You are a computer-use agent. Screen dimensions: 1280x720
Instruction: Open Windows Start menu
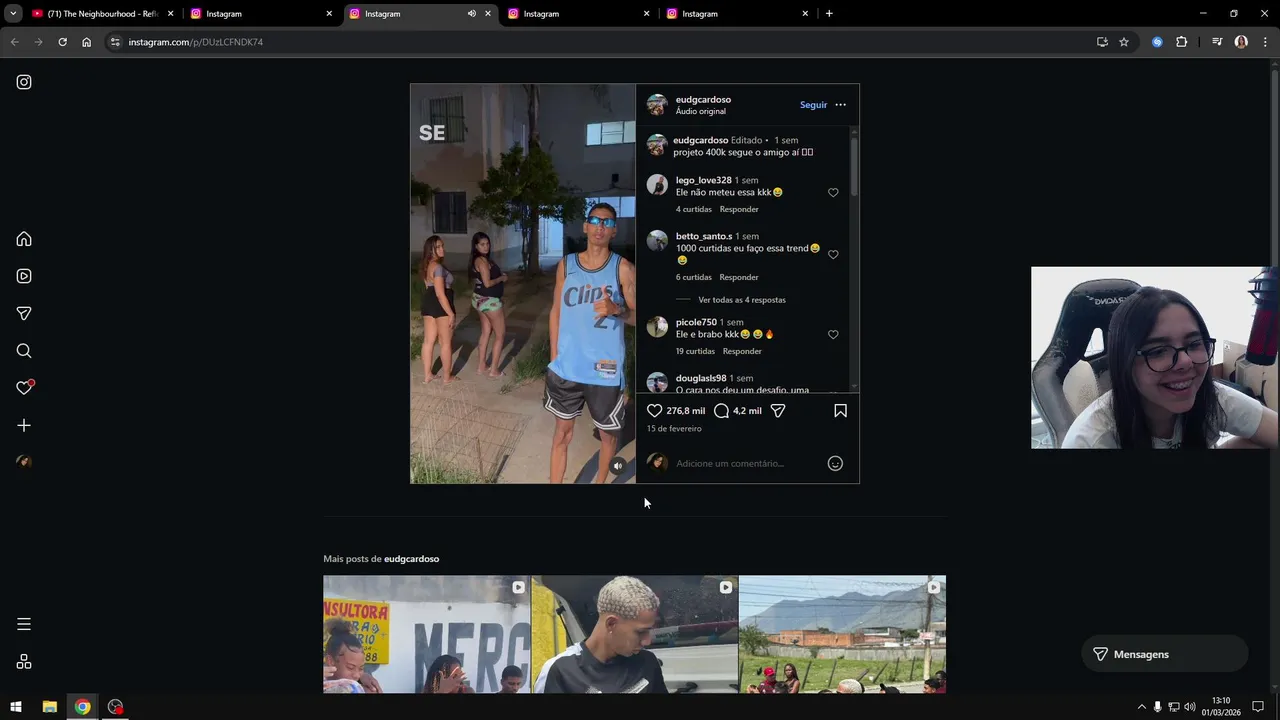pyautogui.click(x=16, y=707)
